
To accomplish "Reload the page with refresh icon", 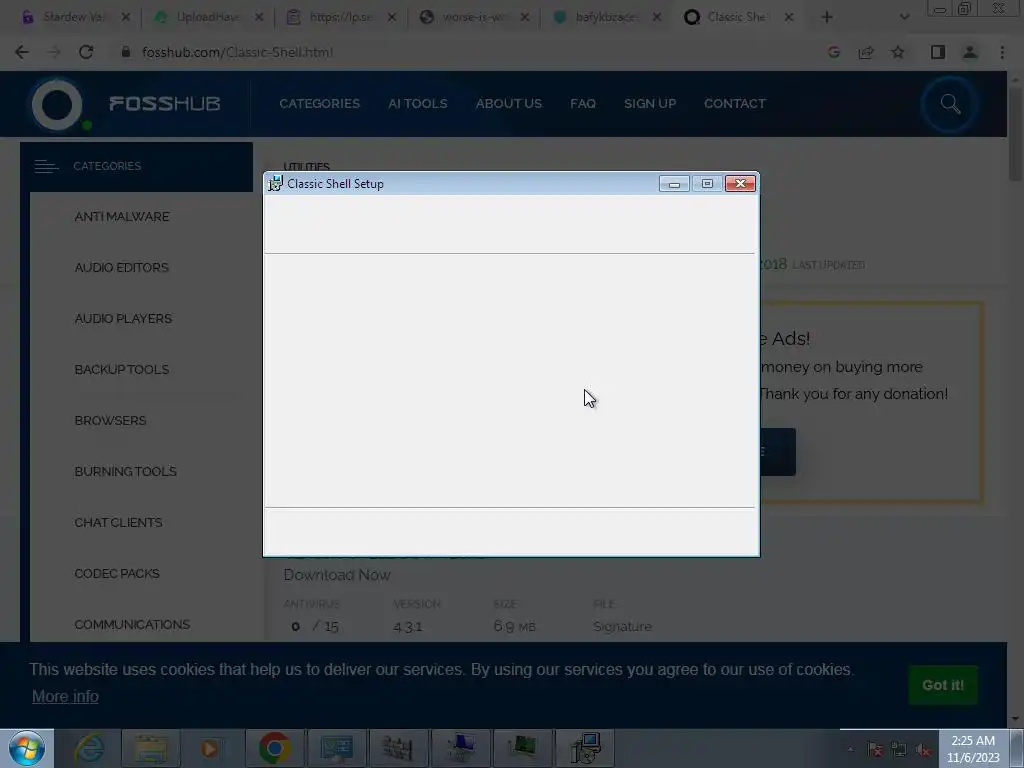I will (x=86, y=52).
